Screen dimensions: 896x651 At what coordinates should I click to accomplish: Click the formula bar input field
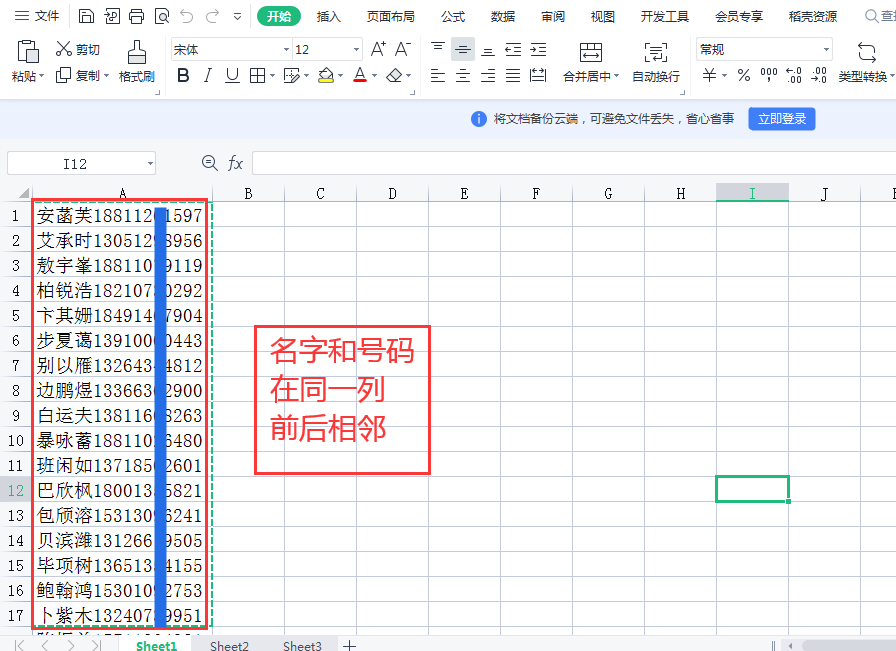(573, 163)
